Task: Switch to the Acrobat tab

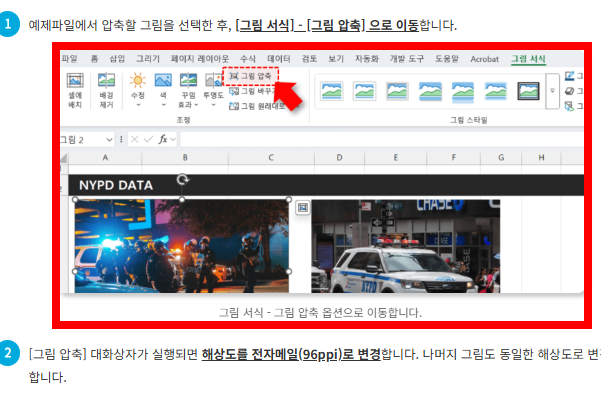Action: 484,59
